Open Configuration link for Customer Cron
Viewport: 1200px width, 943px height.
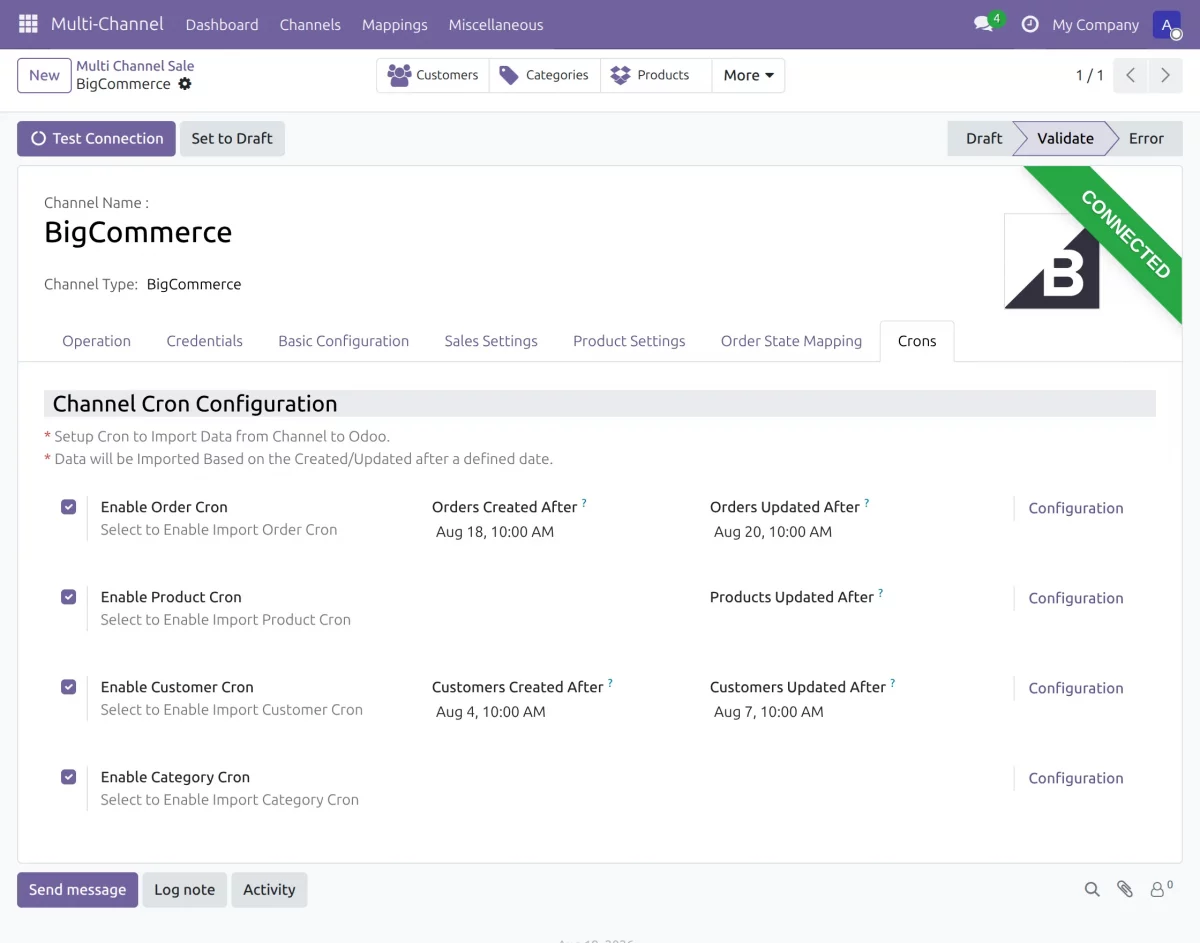pyautogui.click(x=1075, y=688)
